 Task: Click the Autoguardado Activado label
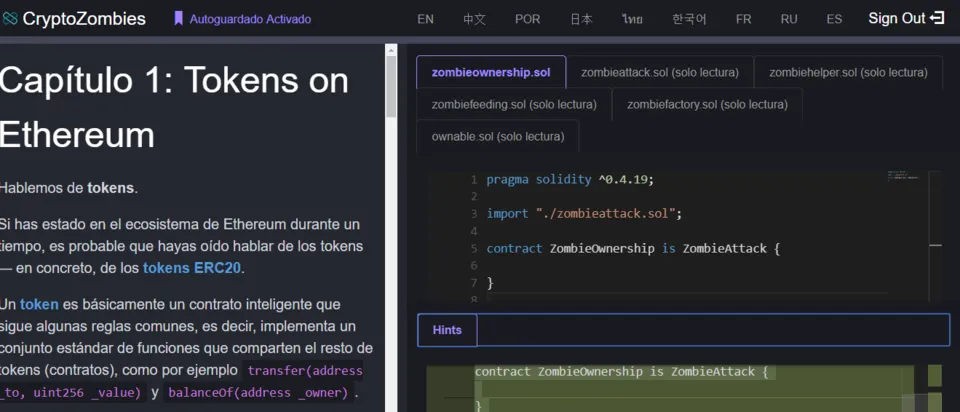point(250,19)
